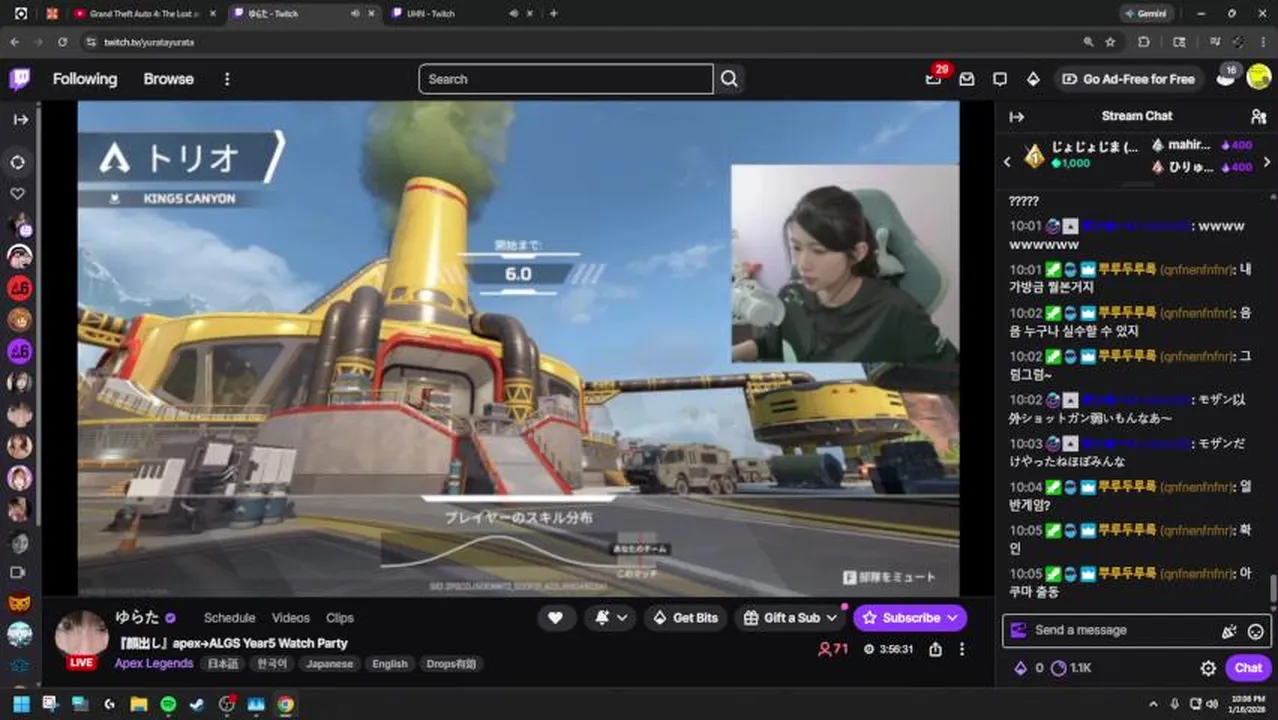Open the chat emote picker

(x=1256, y=631)
